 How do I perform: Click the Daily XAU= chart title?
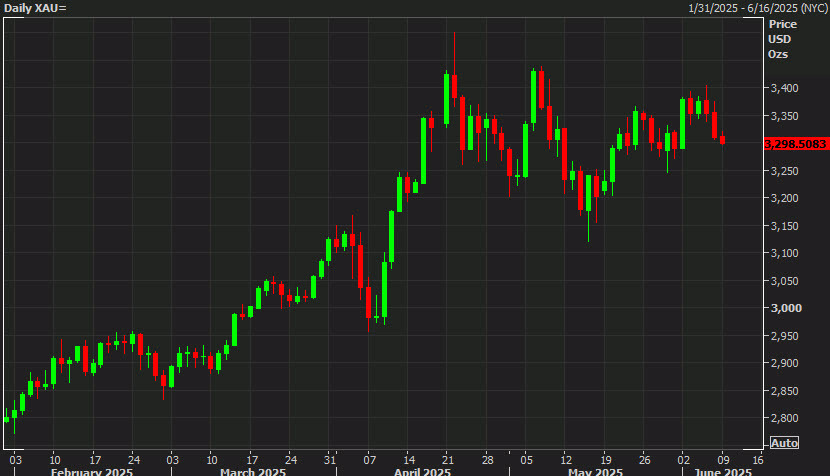coord(35,8)
